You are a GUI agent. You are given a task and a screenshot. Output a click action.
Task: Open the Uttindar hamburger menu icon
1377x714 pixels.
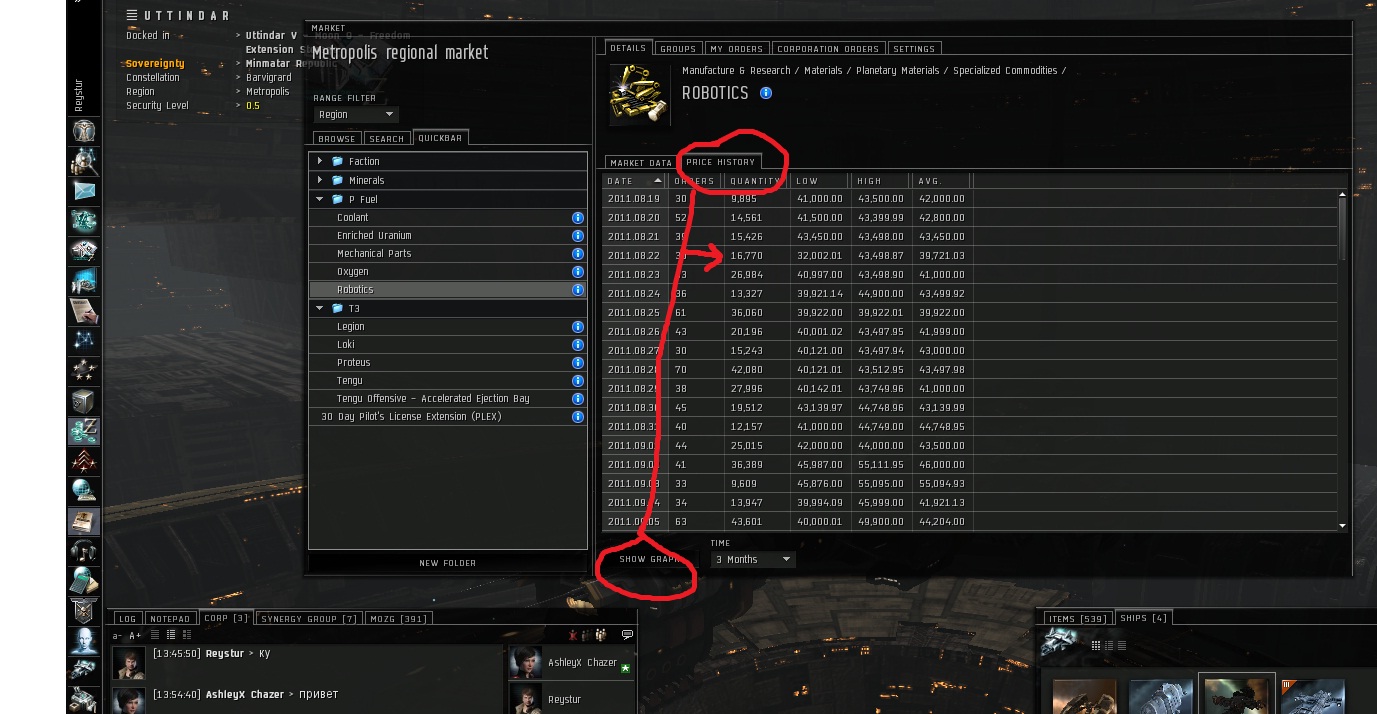(x=132, y=15)
